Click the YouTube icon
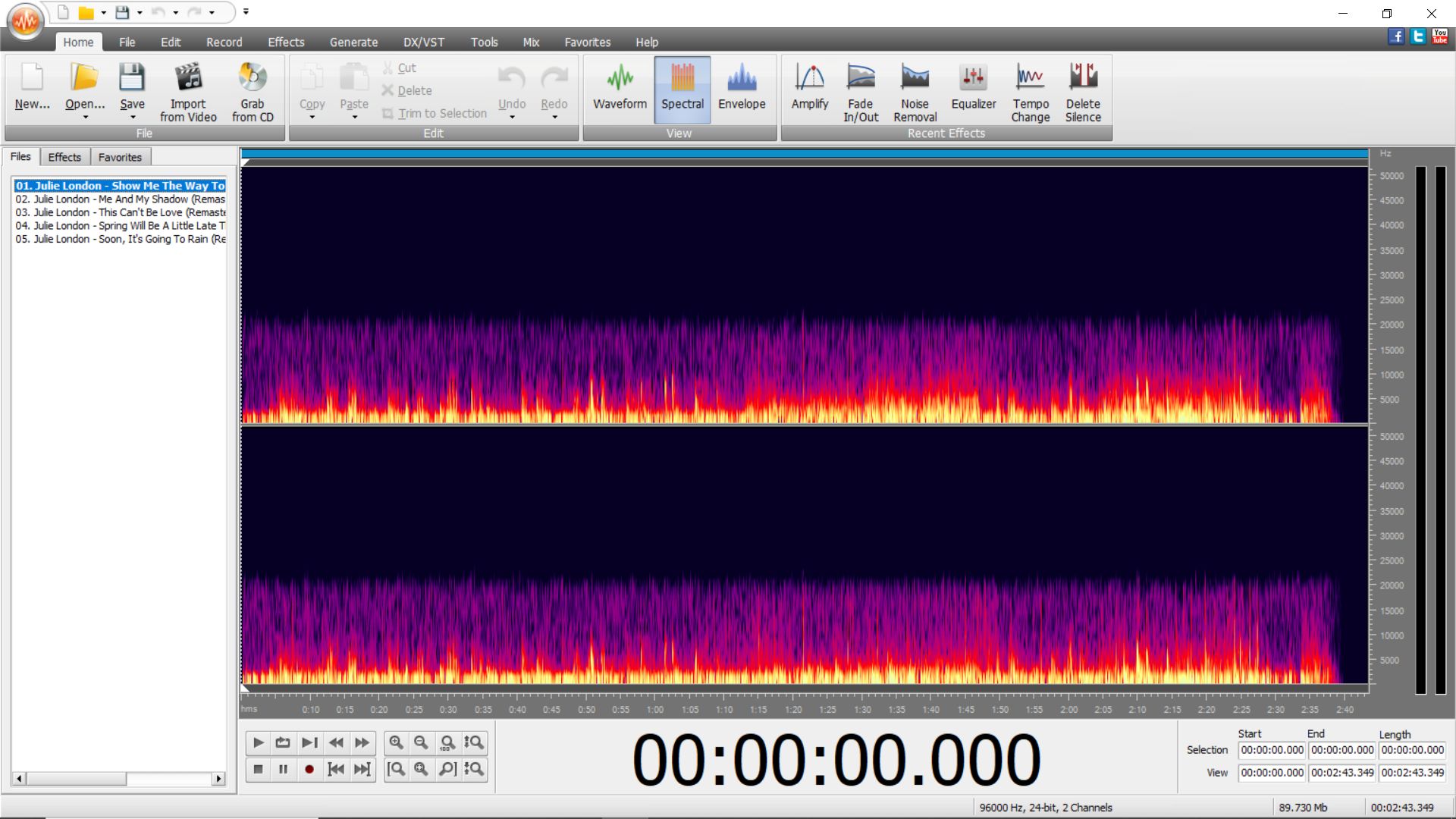Viewport: 1456px width, 819px height. click(1440, 36)
